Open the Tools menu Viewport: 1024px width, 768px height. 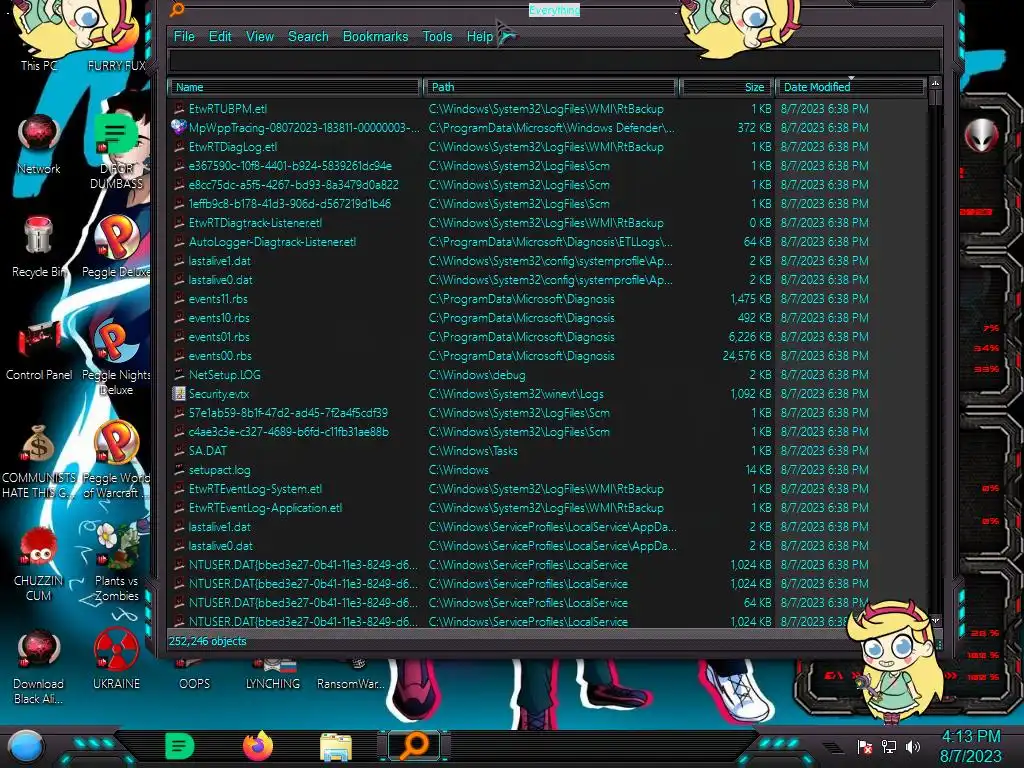[437, 37]
